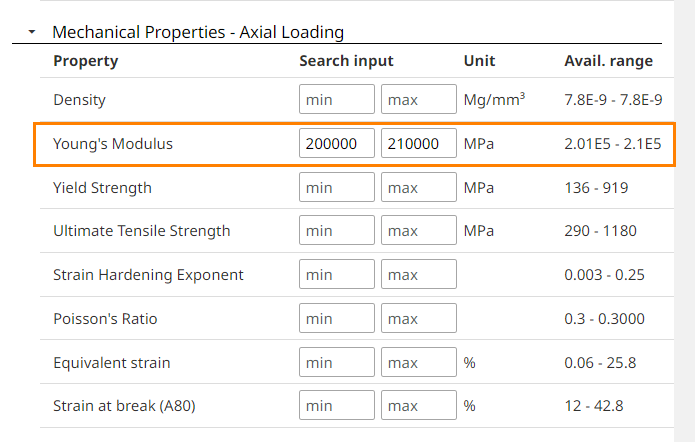Click Young's Modulus available range value
Viewport: 695px width, 442px height.
point(612,144)
